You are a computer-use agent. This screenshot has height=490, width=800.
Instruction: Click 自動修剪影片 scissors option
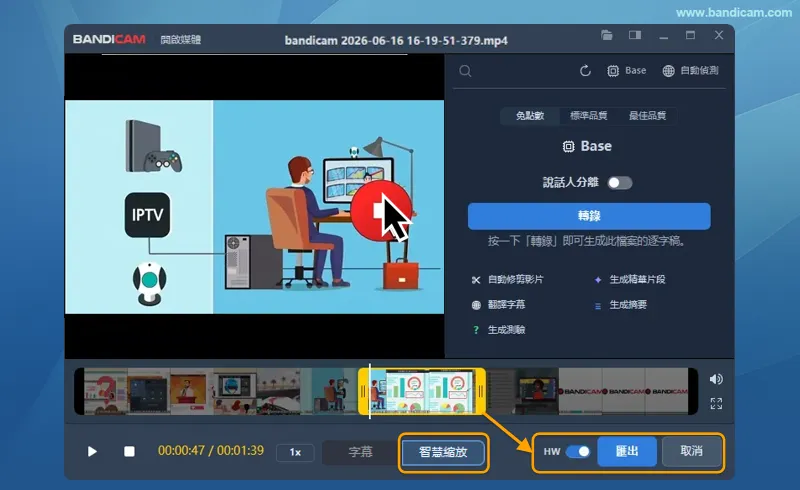pyautogui.click(x=508, y=279)
